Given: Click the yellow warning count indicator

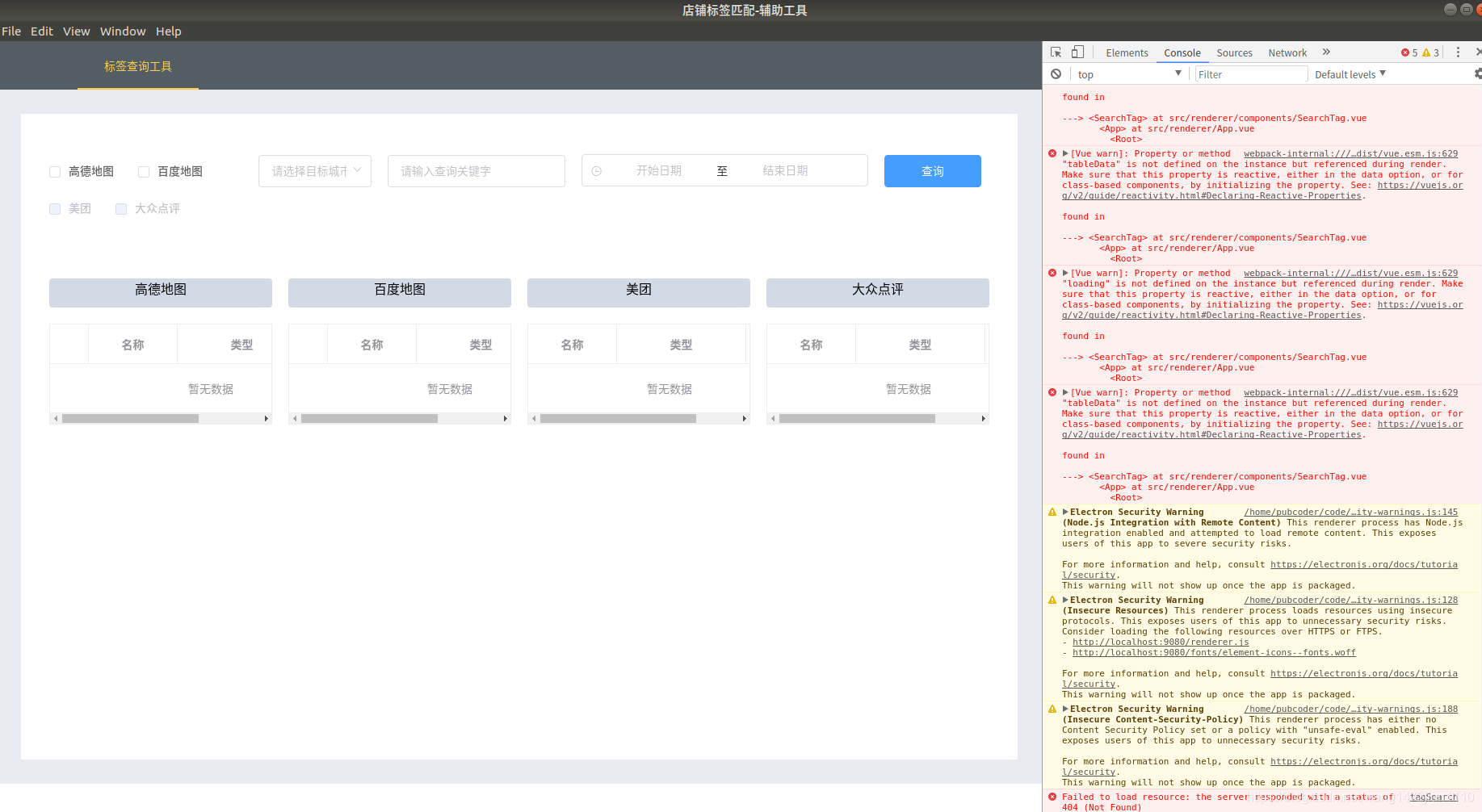Looking at the screenshot, I should 1430,52.
